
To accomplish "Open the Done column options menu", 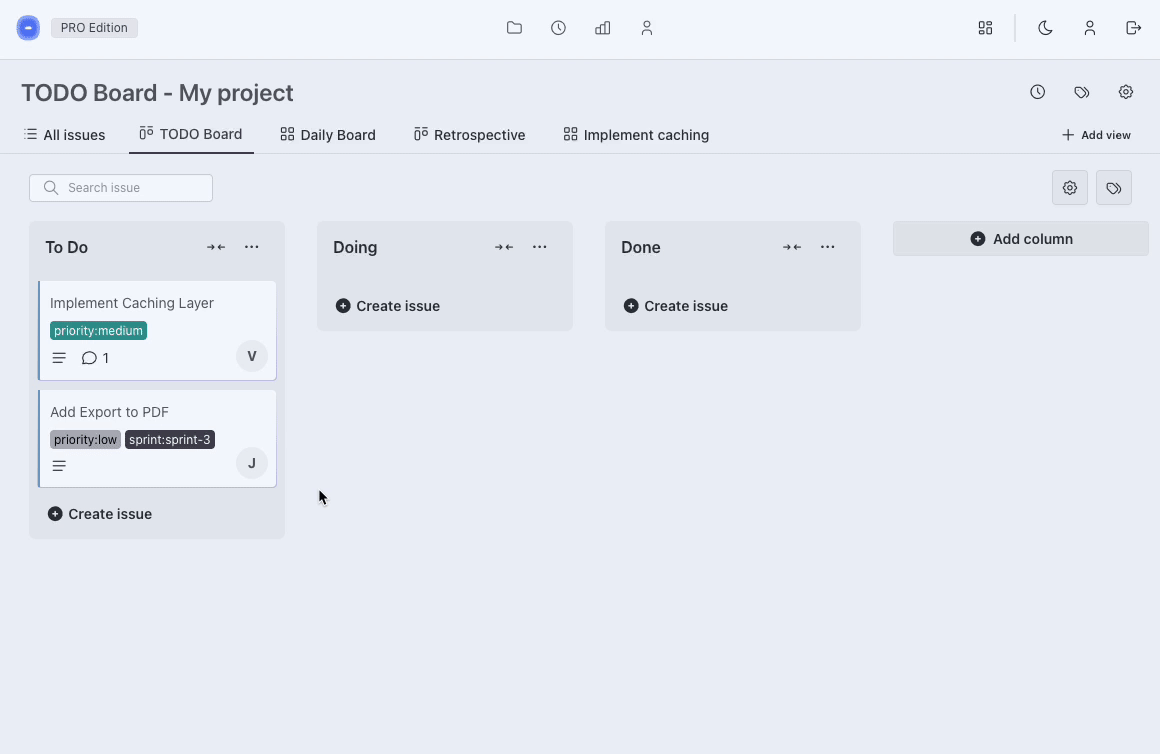I will click(x=827, y=247).
